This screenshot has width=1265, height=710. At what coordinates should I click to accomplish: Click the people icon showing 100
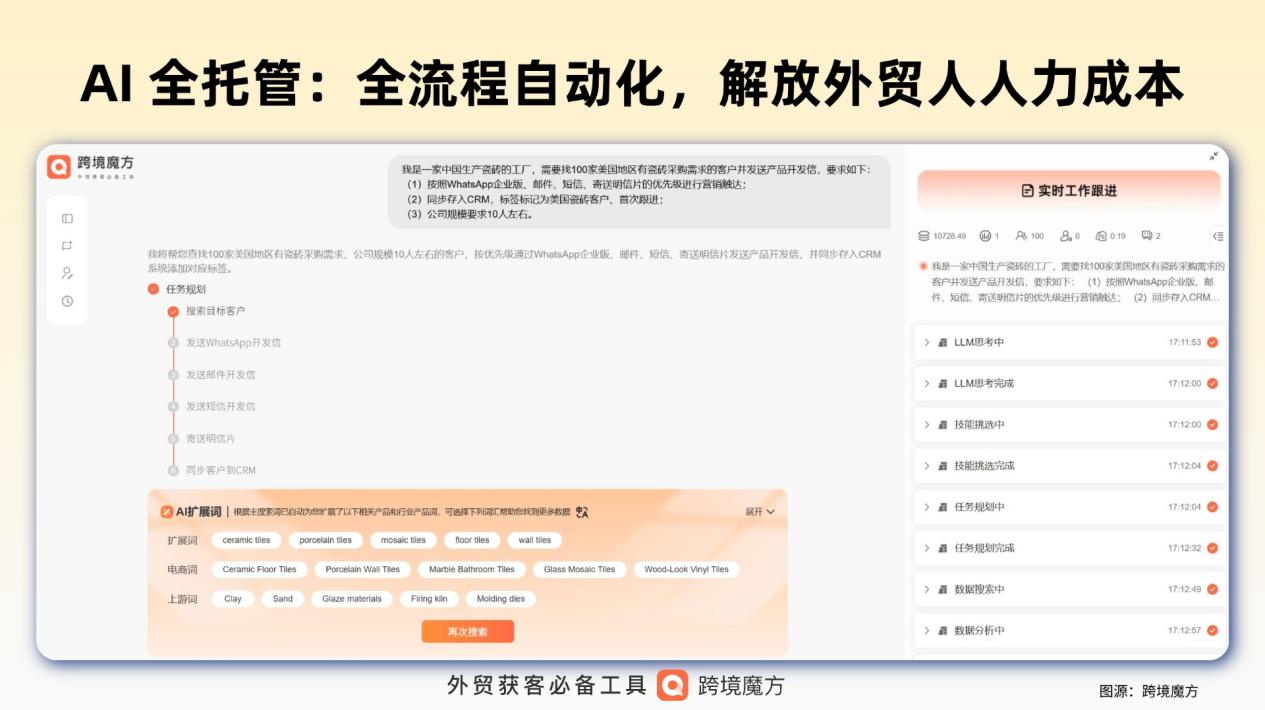[x=1021, y=236]
